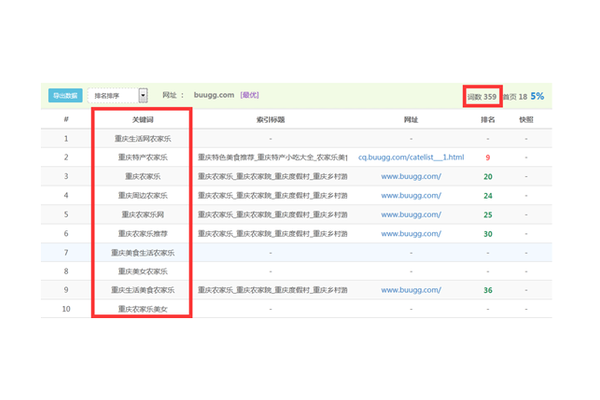
Task: Click the rank value 20
Action: 488,177
